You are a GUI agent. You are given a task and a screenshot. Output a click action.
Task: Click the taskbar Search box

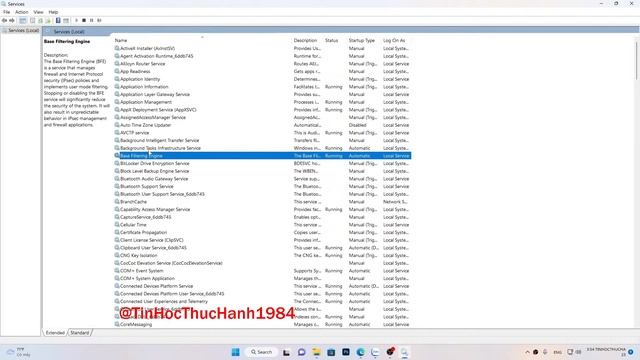coord(261,352)
